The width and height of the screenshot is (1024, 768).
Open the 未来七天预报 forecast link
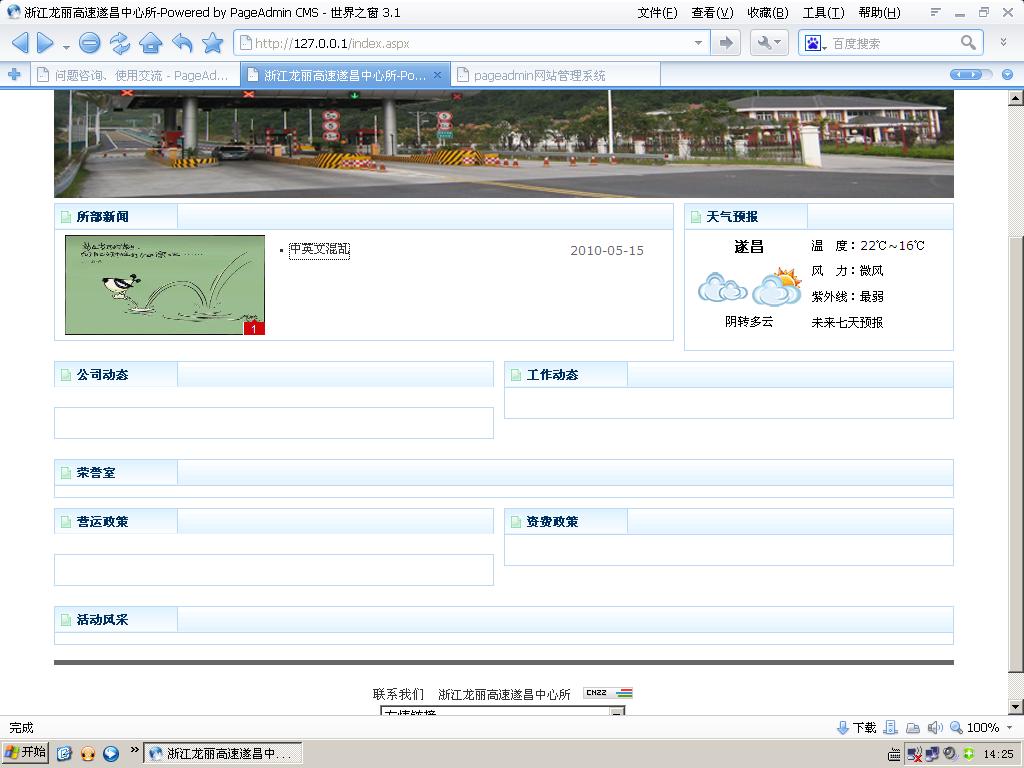click(847, 322)
